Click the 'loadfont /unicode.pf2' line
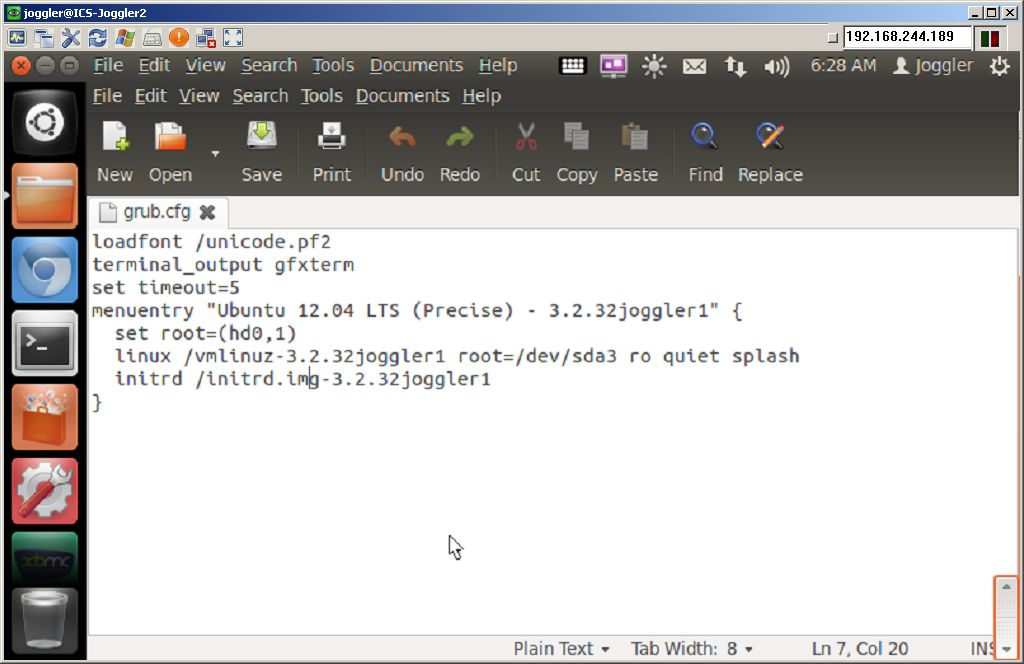This screenshot has width=1024, height=664. point(211,242)
